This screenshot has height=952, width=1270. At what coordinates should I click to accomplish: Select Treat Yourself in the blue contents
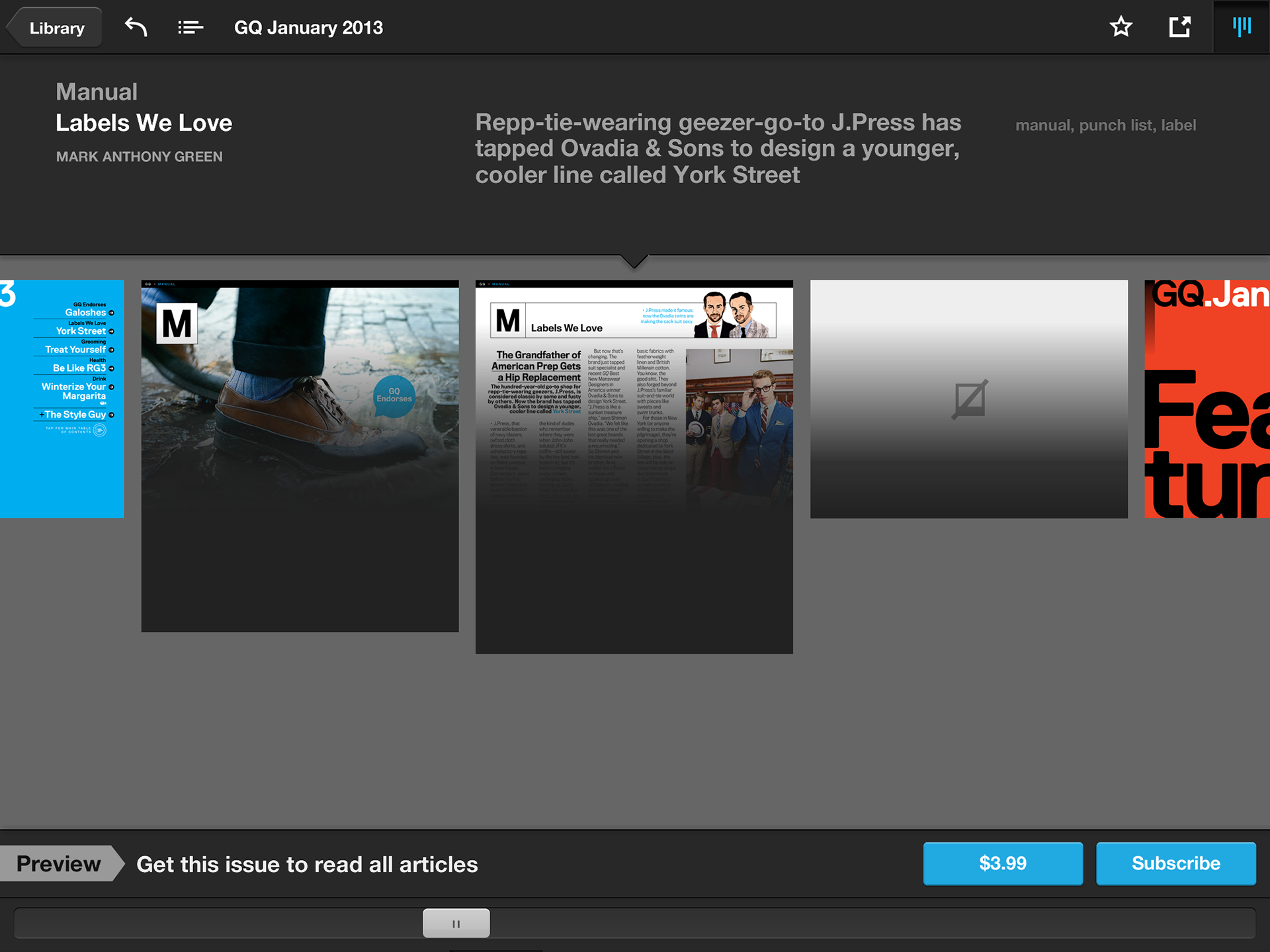[x=75, y=350]
